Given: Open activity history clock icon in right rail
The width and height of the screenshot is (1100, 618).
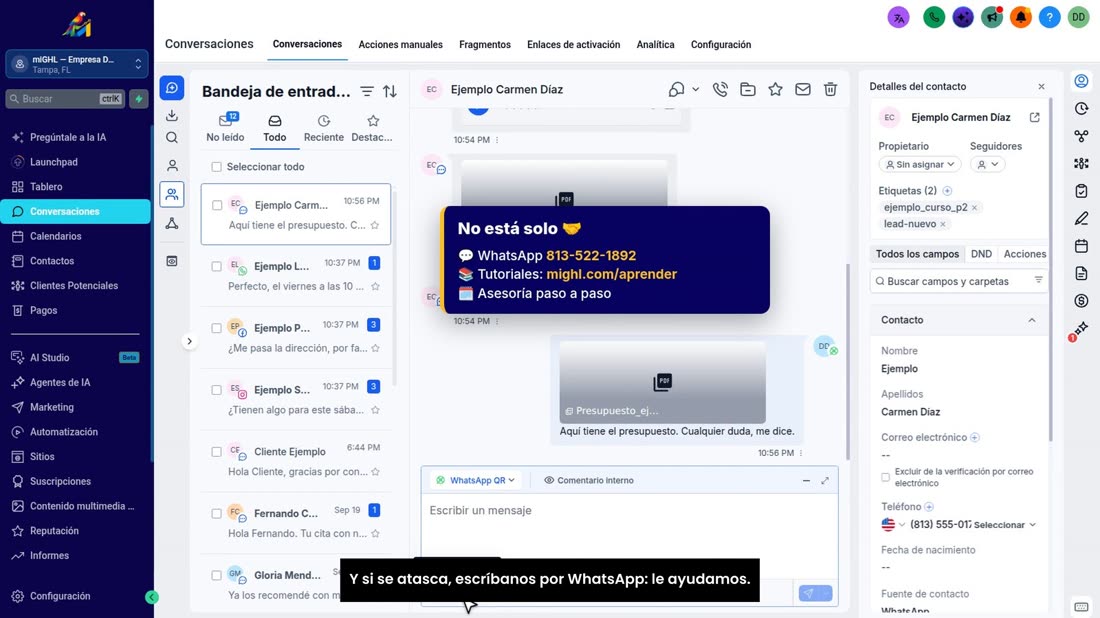Looking at the screenshot, I should coord(1081,109).
